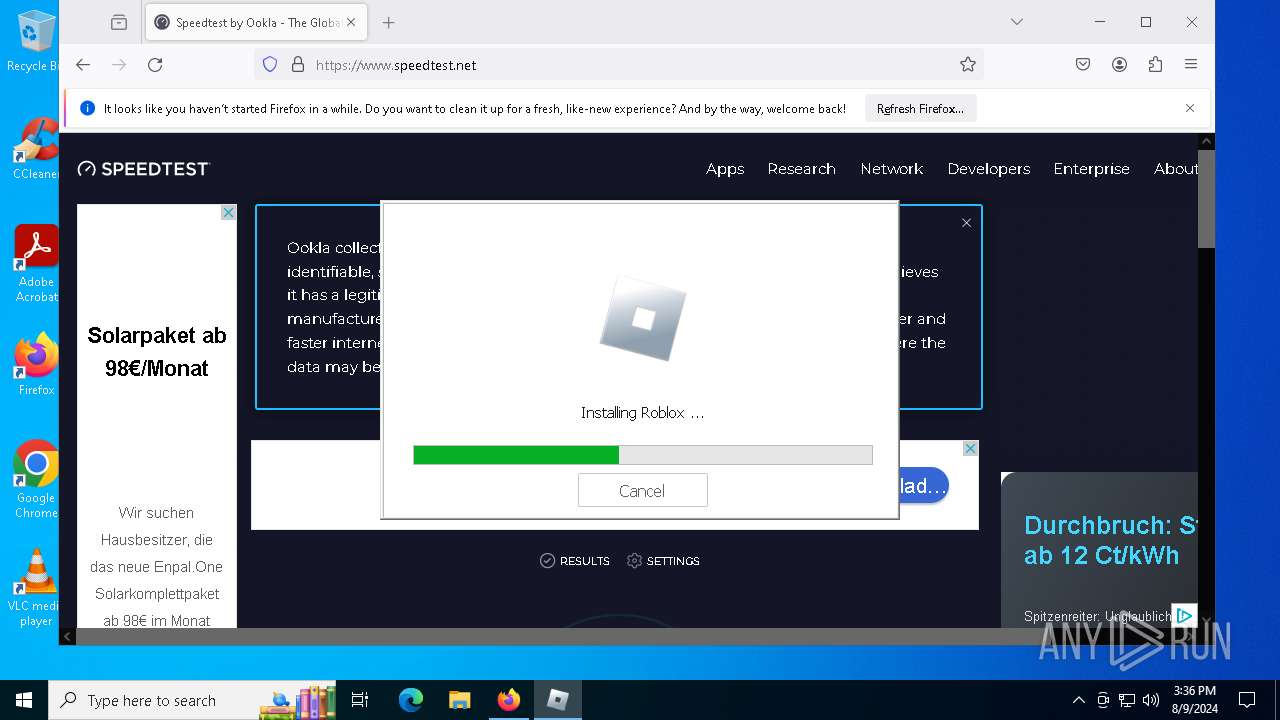Open Task View on taskbar
Image resolution: width=1280 pixels, height=720 pixels.
360,700
